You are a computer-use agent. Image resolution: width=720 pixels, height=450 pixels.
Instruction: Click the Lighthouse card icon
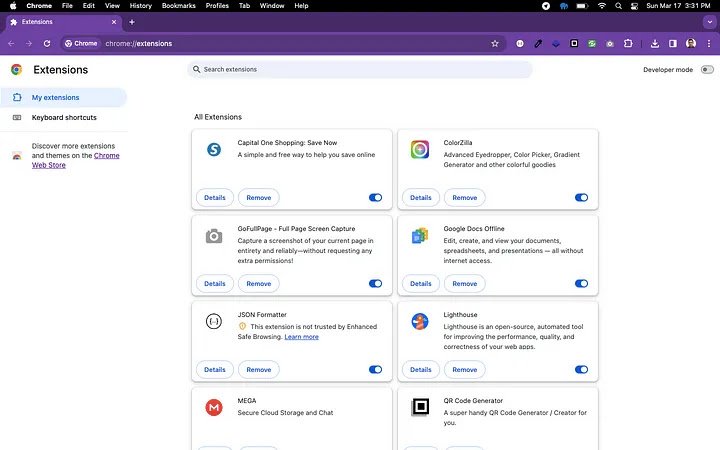tap(420, 321)
